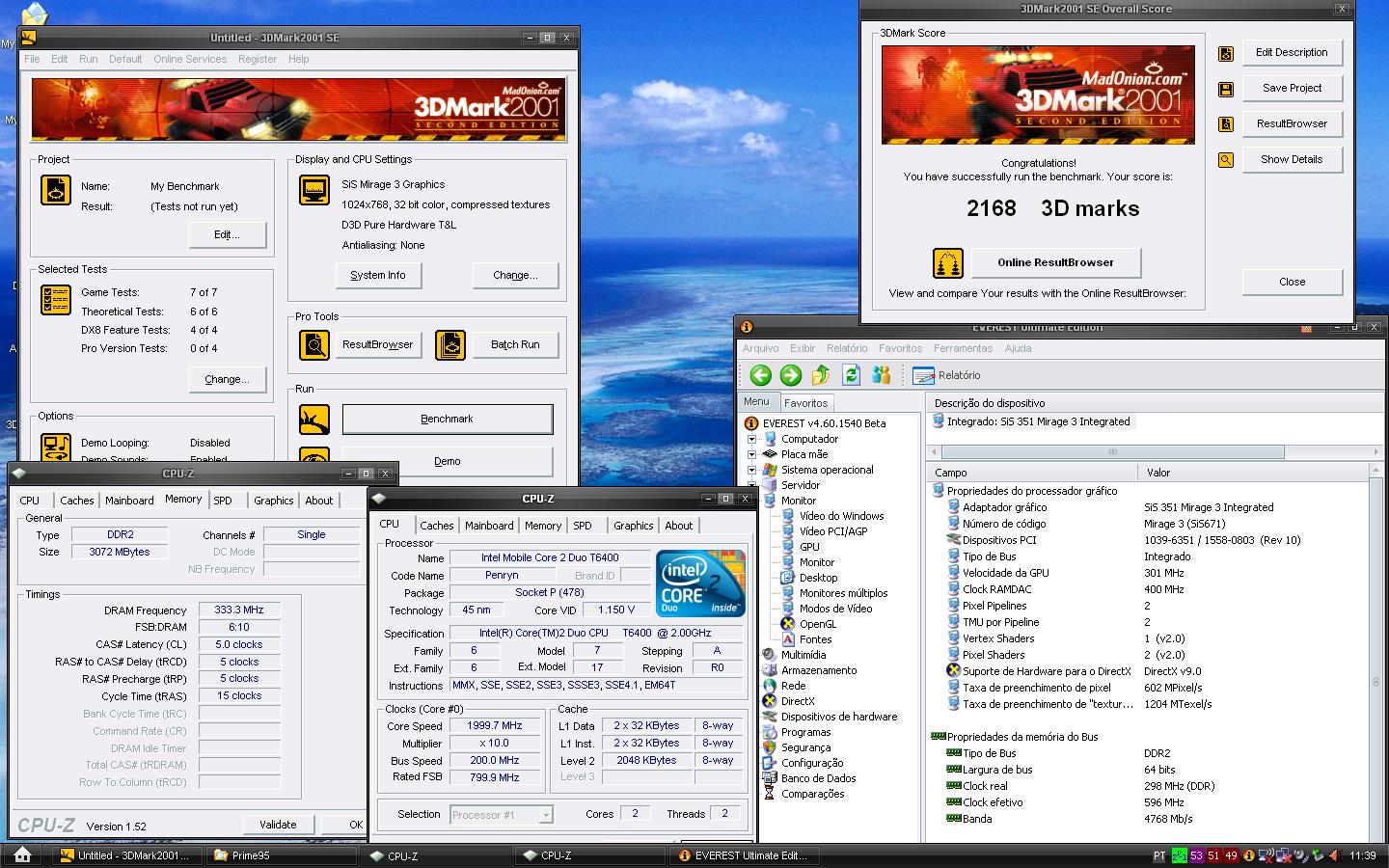The height and width of the screenshot is (868, 1389).
Task: Click the ResultBrowser icon in score window
Action: pos(1226,124)
